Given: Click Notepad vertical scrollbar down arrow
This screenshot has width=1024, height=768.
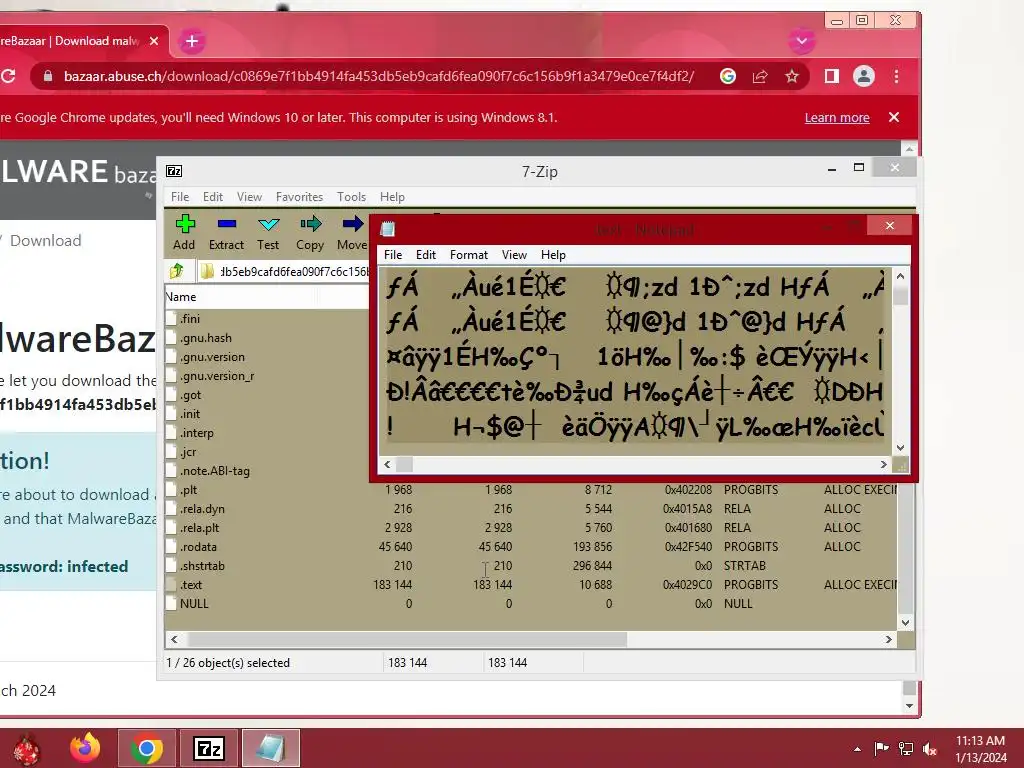Looking at the screenshot, I should [901, 447].
